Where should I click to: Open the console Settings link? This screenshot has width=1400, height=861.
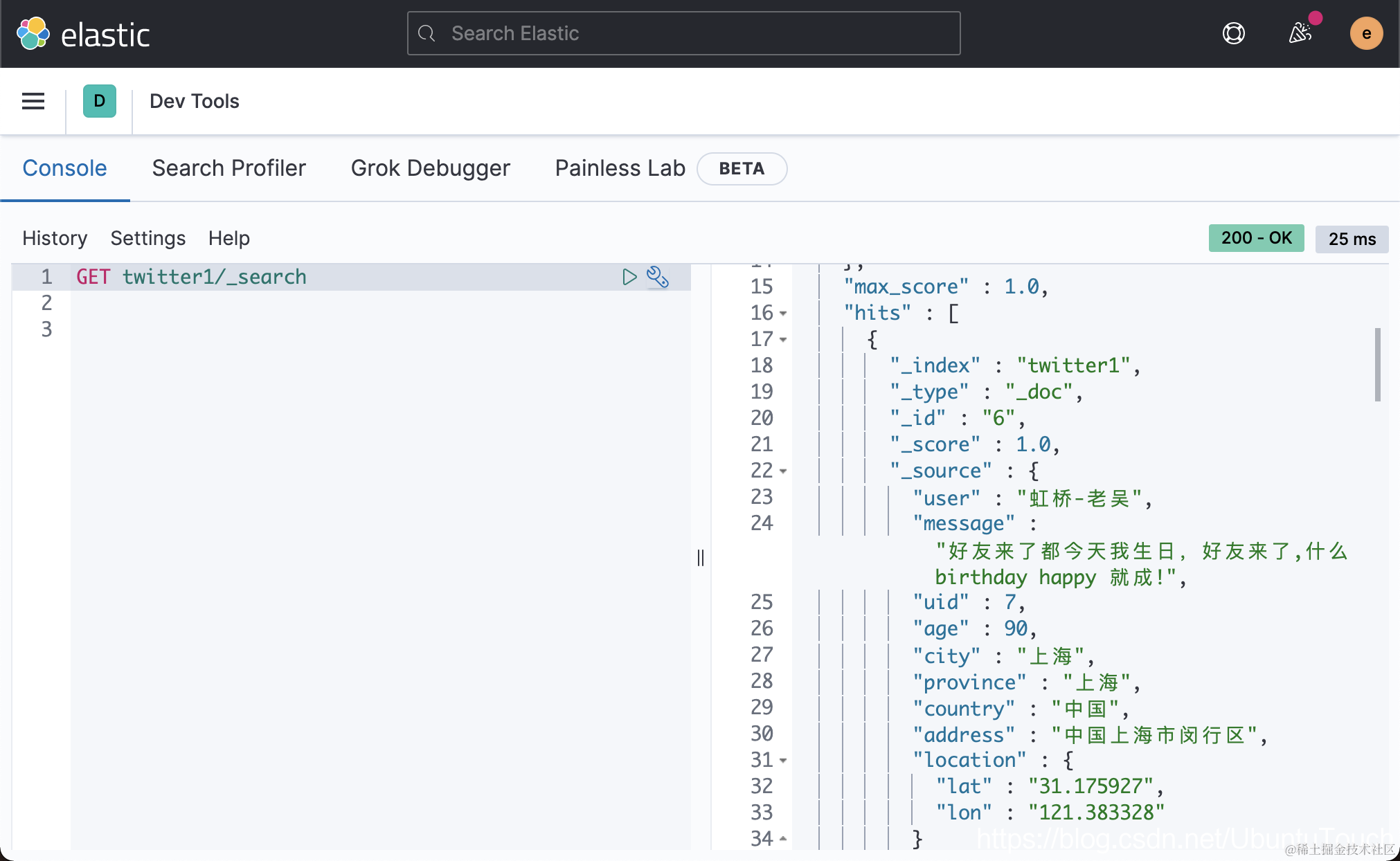pyautogui.click(x=147, y=238)
